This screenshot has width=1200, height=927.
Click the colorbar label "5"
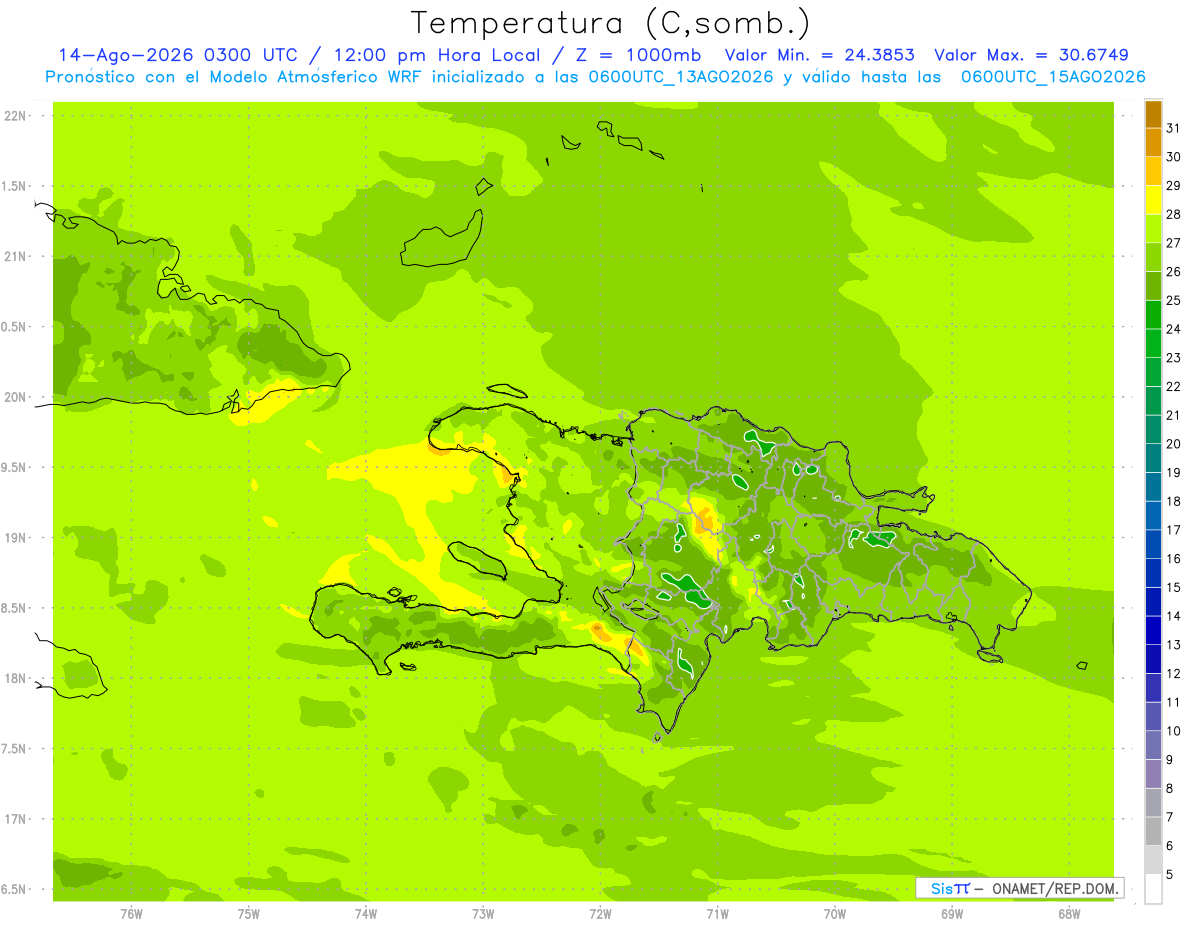1170,875
